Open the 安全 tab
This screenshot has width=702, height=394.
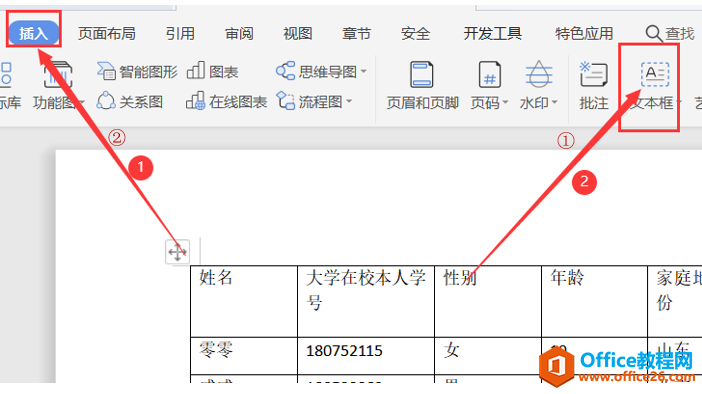pos(415,33)
